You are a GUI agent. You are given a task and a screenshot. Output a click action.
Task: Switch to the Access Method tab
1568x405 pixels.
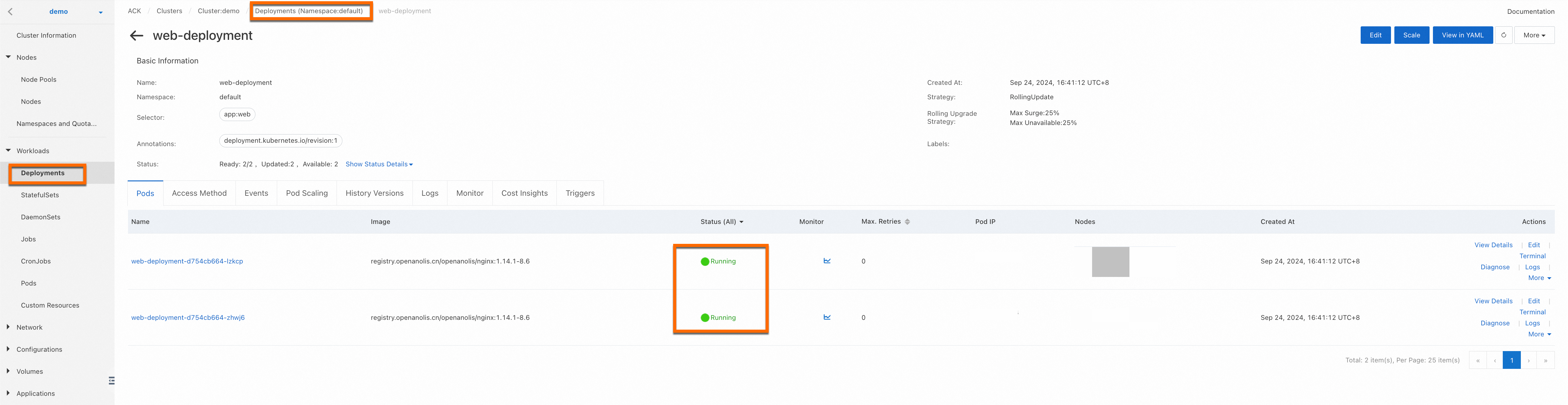[x=199, y=193]
